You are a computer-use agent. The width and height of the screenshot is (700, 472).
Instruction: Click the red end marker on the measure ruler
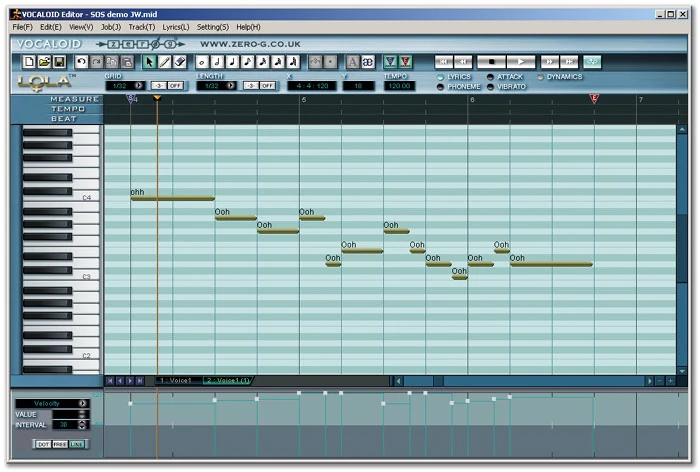(x=594, y=99)
